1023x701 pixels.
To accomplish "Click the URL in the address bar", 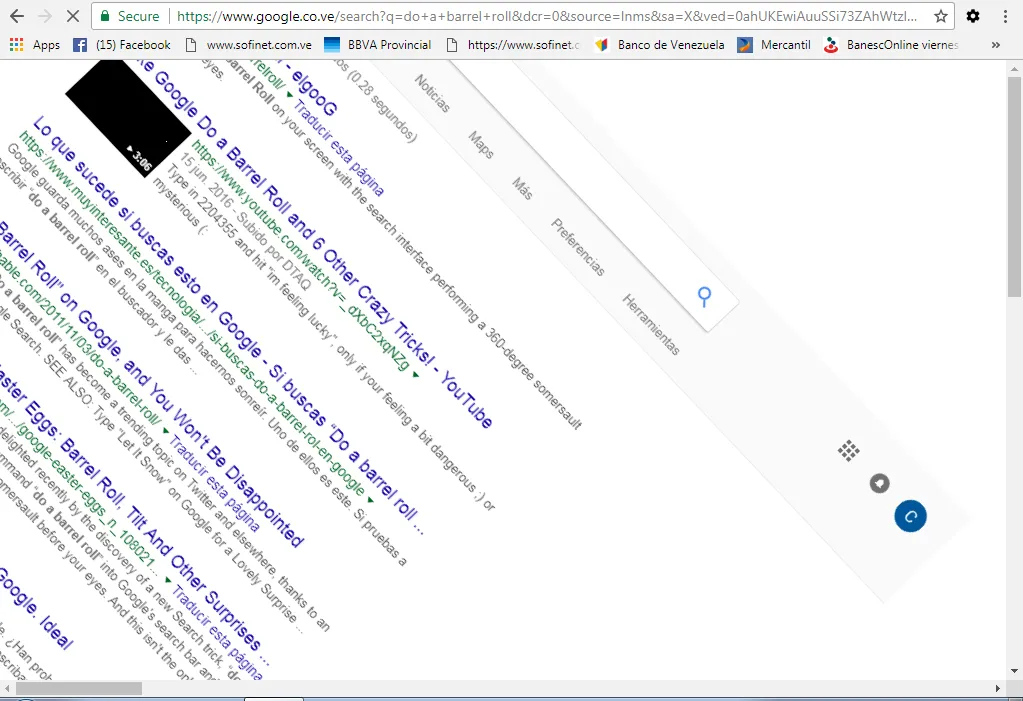I will 547,16.
